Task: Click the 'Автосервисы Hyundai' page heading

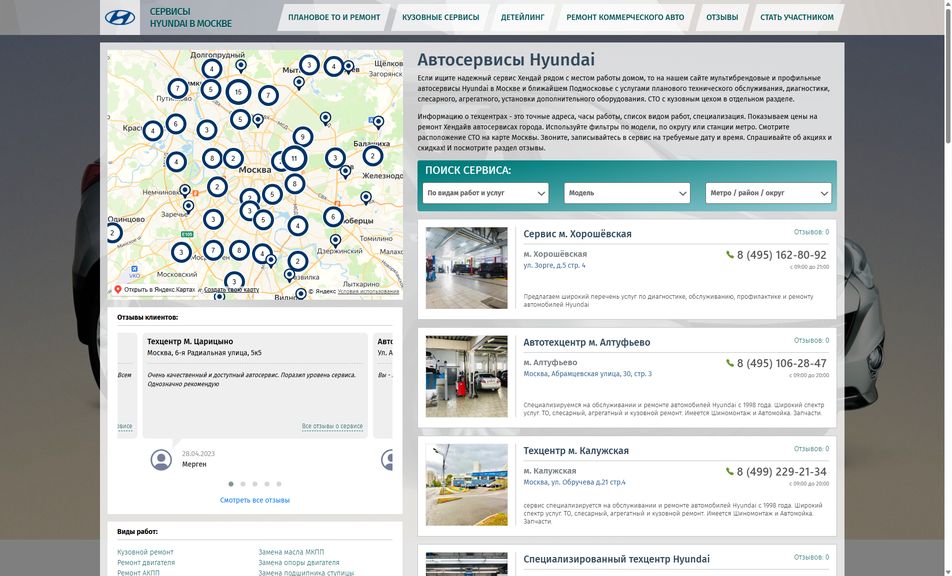Action: pos(506,59)
